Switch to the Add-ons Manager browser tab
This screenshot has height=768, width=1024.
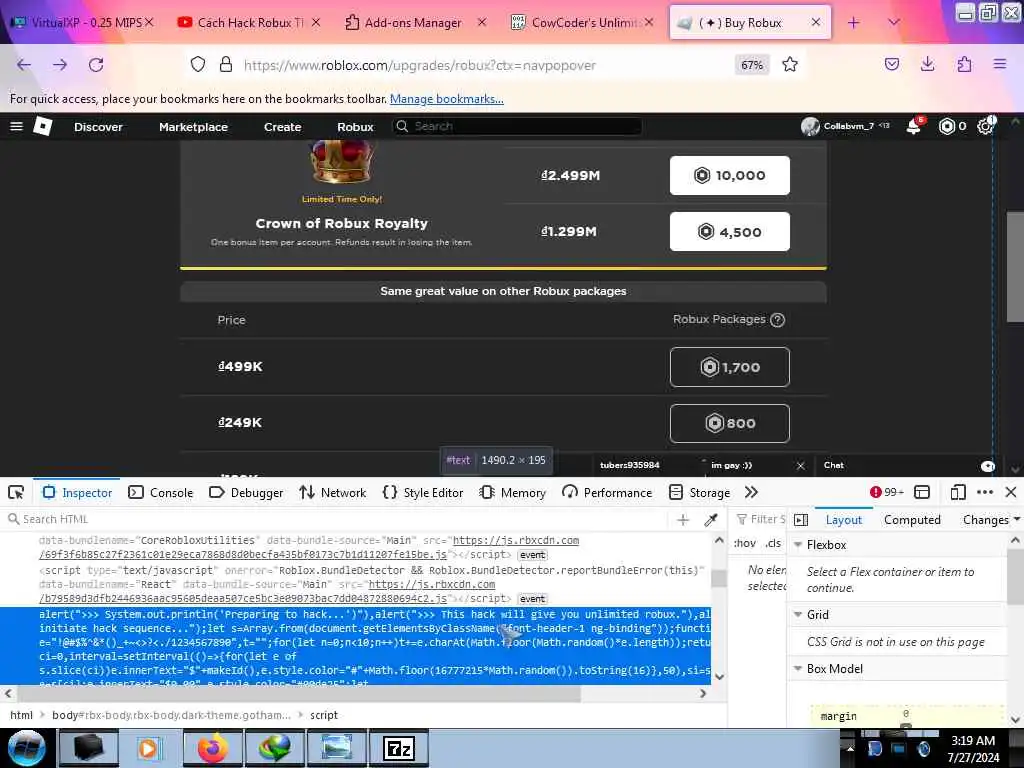(x=413, y=22)
